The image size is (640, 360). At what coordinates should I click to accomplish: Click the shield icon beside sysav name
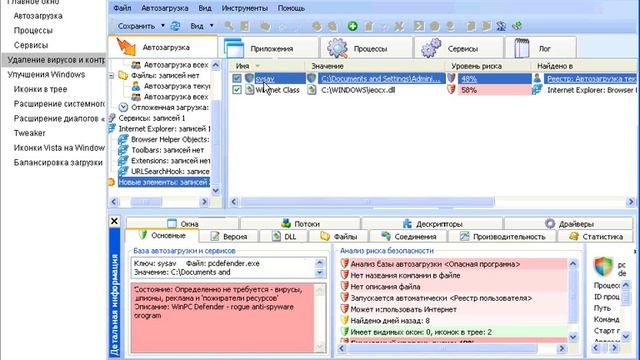(249, 78)
